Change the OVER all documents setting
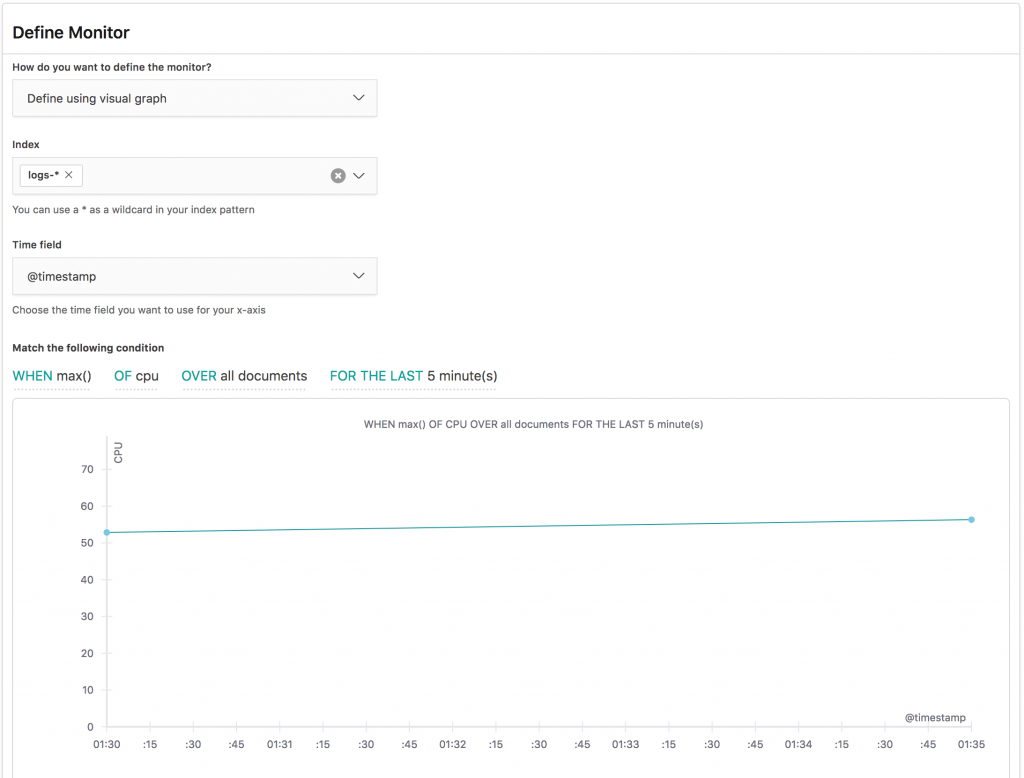 pyautogui.click(x=244, y=376)
